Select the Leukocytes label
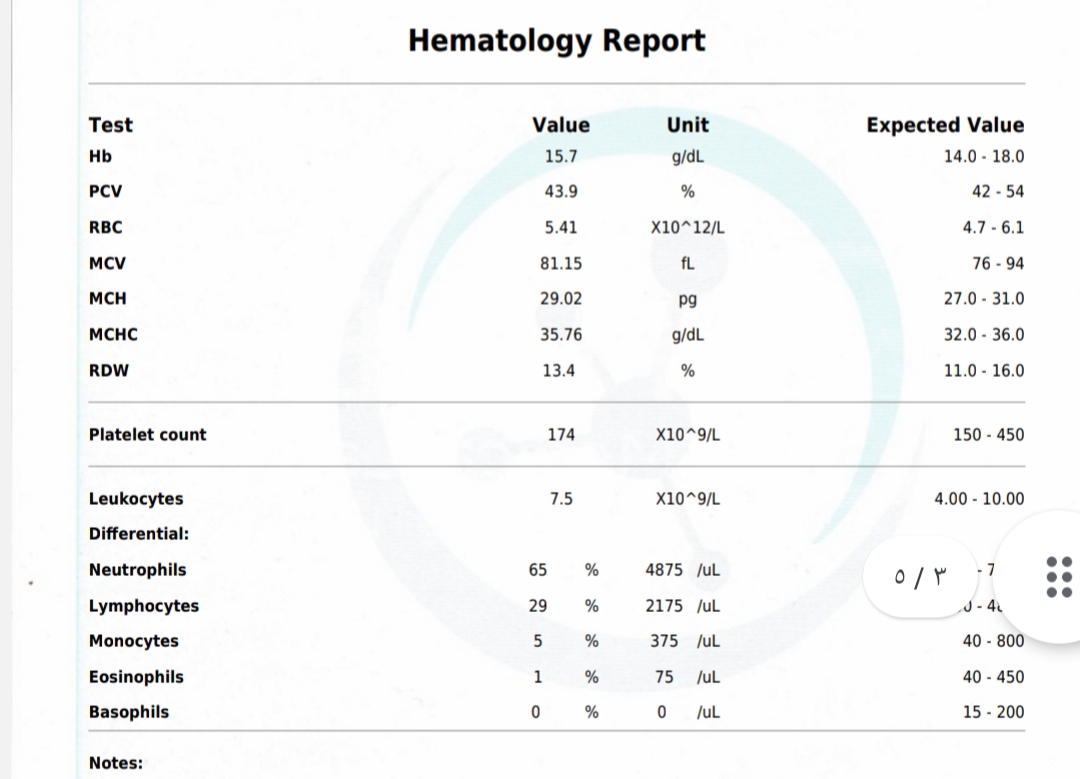The image size is (1080, 779). pos(136,499)
